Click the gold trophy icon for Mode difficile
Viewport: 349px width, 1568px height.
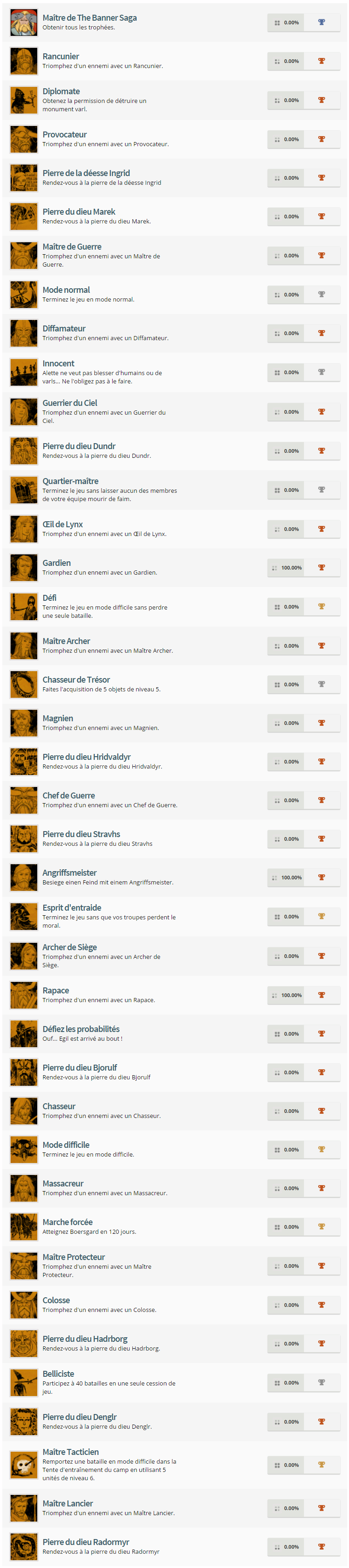[321, 1149]
